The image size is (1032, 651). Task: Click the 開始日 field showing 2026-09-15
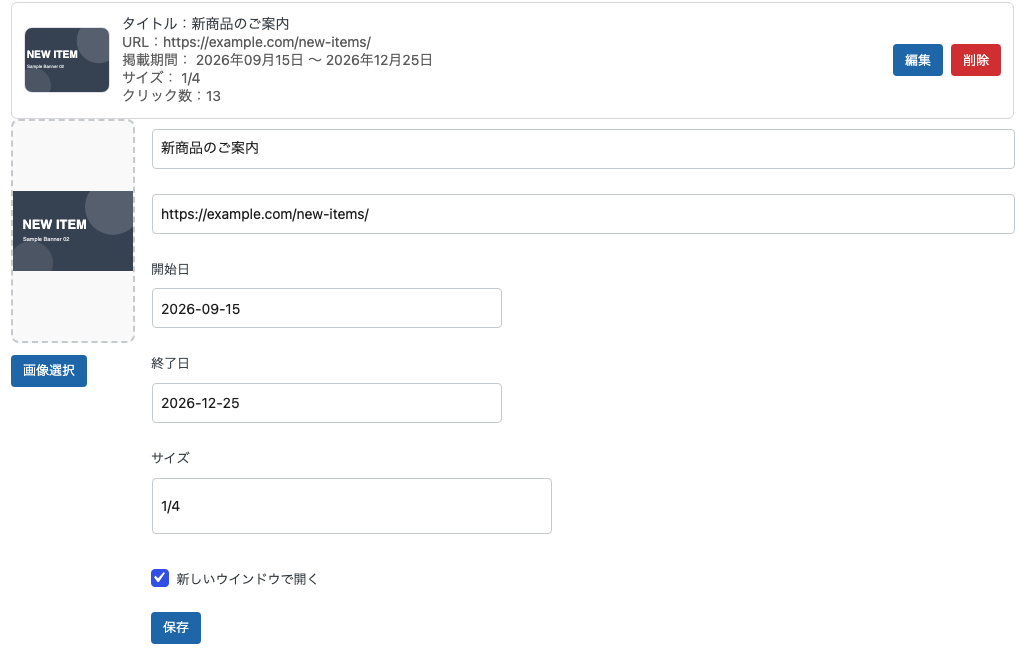326,308
